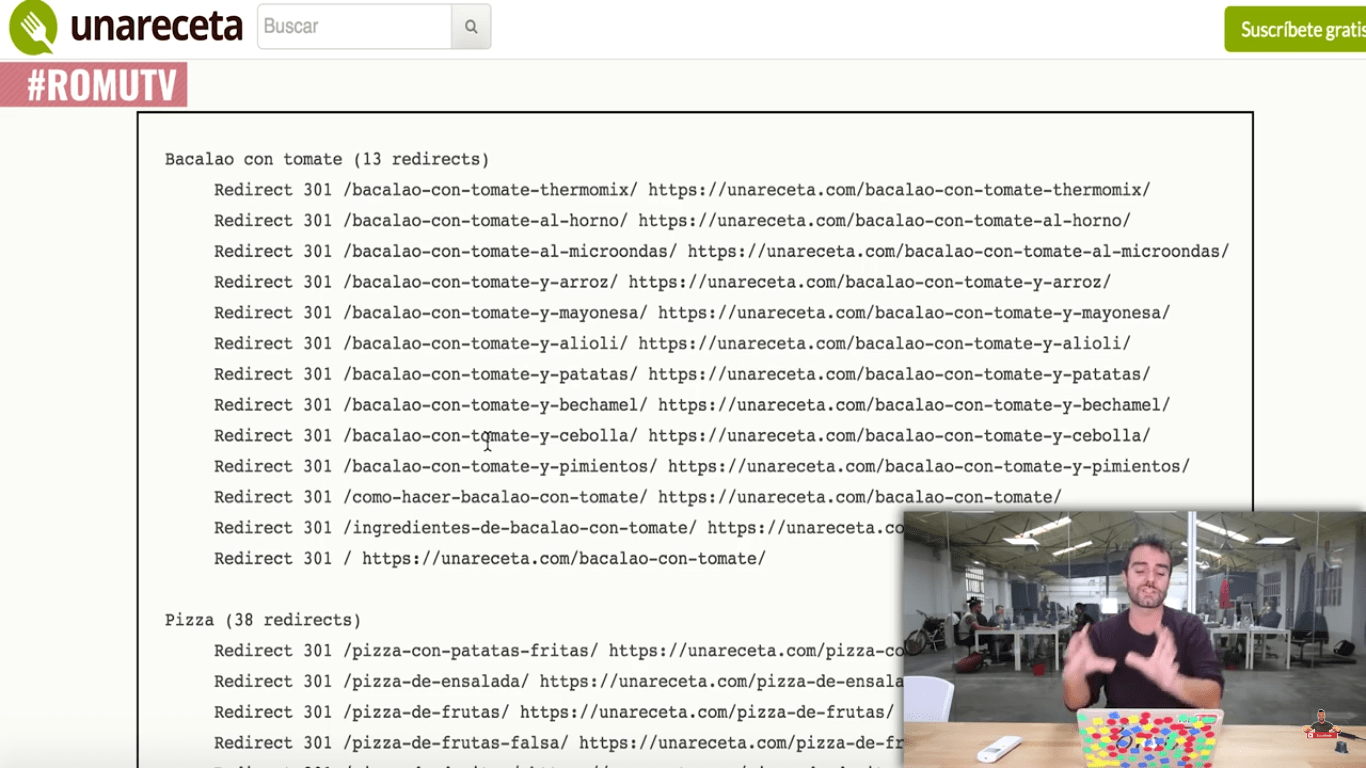Screen dimensions: 1366x768
Task: Open the https://unareceta.com/bacalao-con-tomate-thermomix/ destination URL
Action: 899,190
